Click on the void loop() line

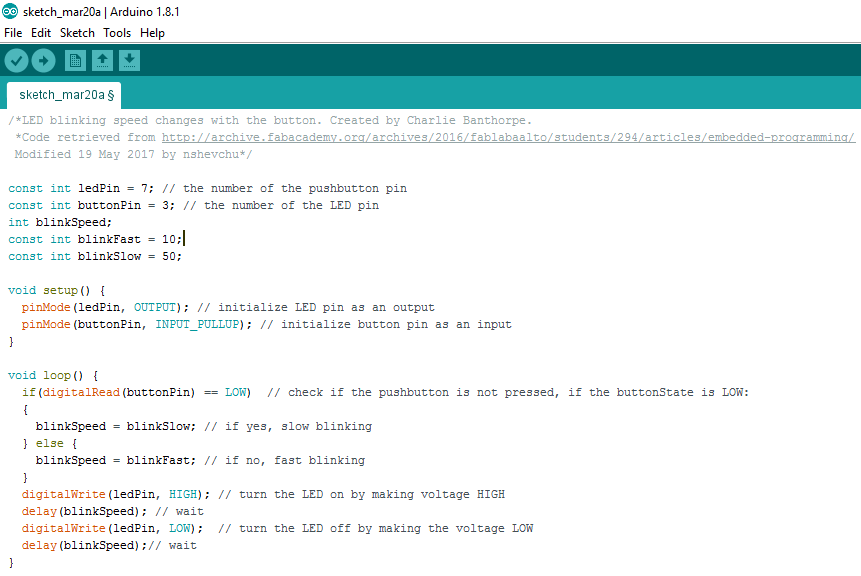click(53, 376)
